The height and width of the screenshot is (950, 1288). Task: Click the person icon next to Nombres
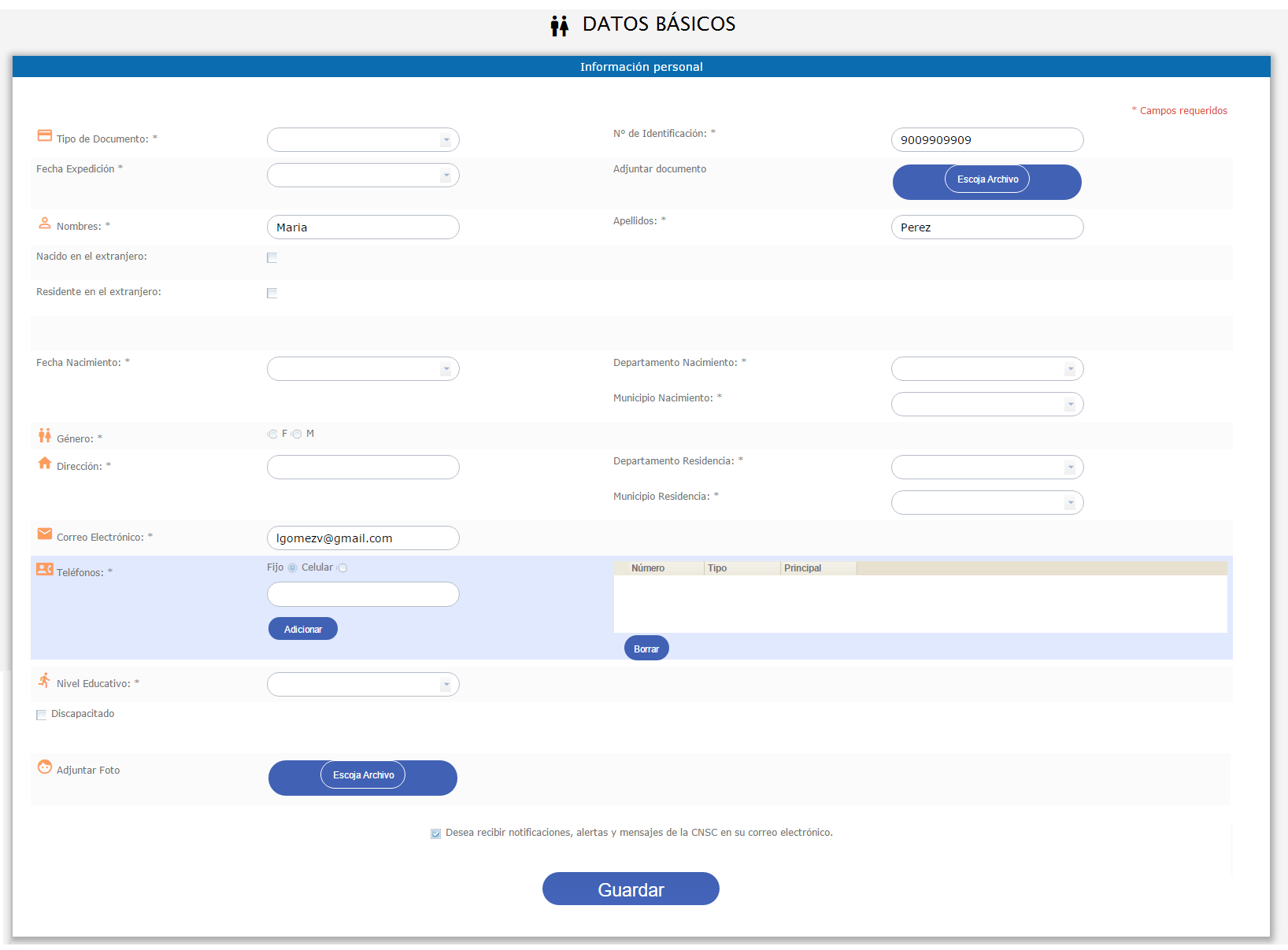[45, 224]
